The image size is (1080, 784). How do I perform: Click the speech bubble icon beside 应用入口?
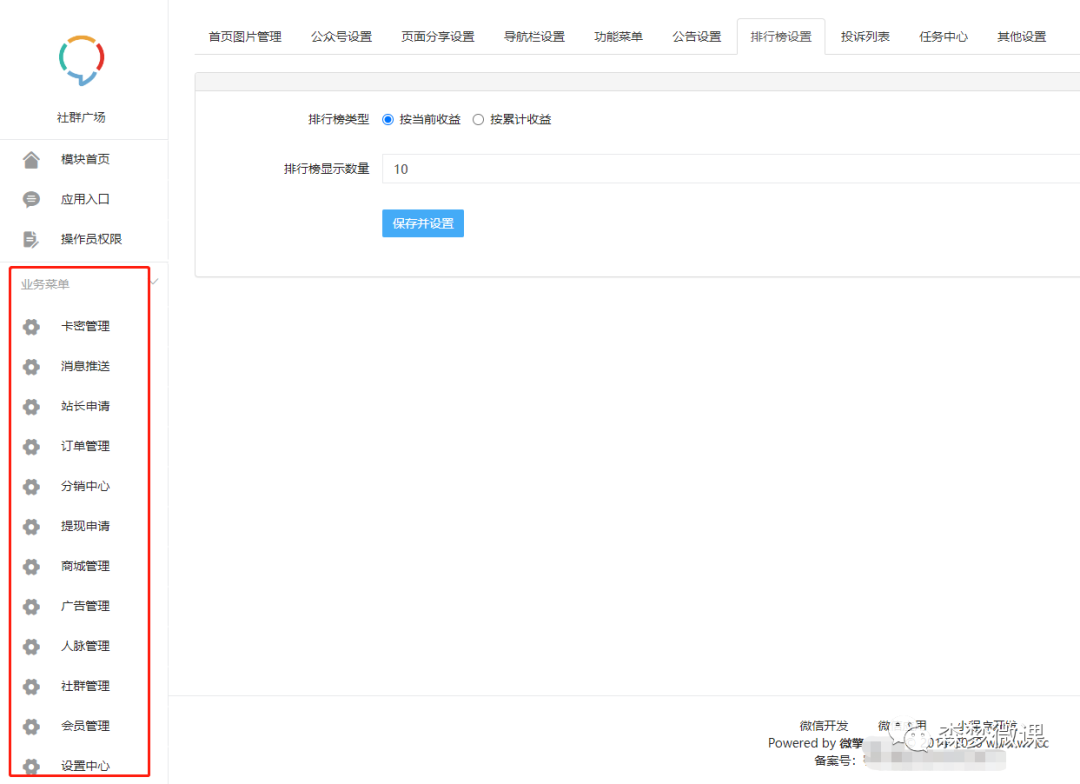click(30, 199)
